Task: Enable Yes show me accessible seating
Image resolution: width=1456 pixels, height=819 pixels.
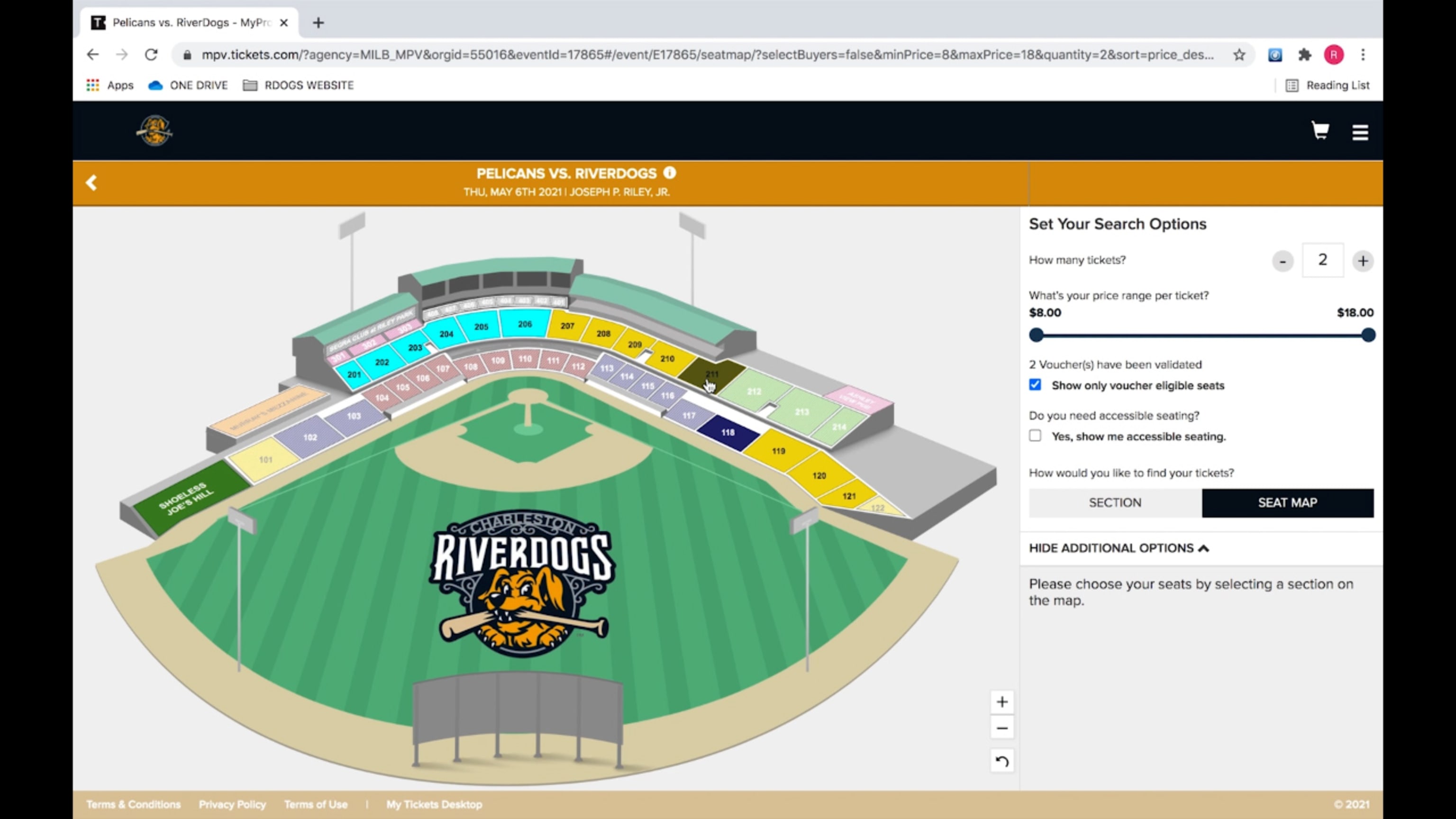Action: pyautogui.click(x=1035, y=435)
